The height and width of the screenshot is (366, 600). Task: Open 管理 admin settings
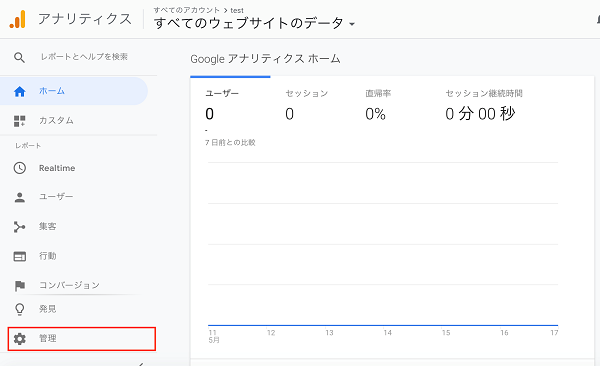tap(82, 338)
